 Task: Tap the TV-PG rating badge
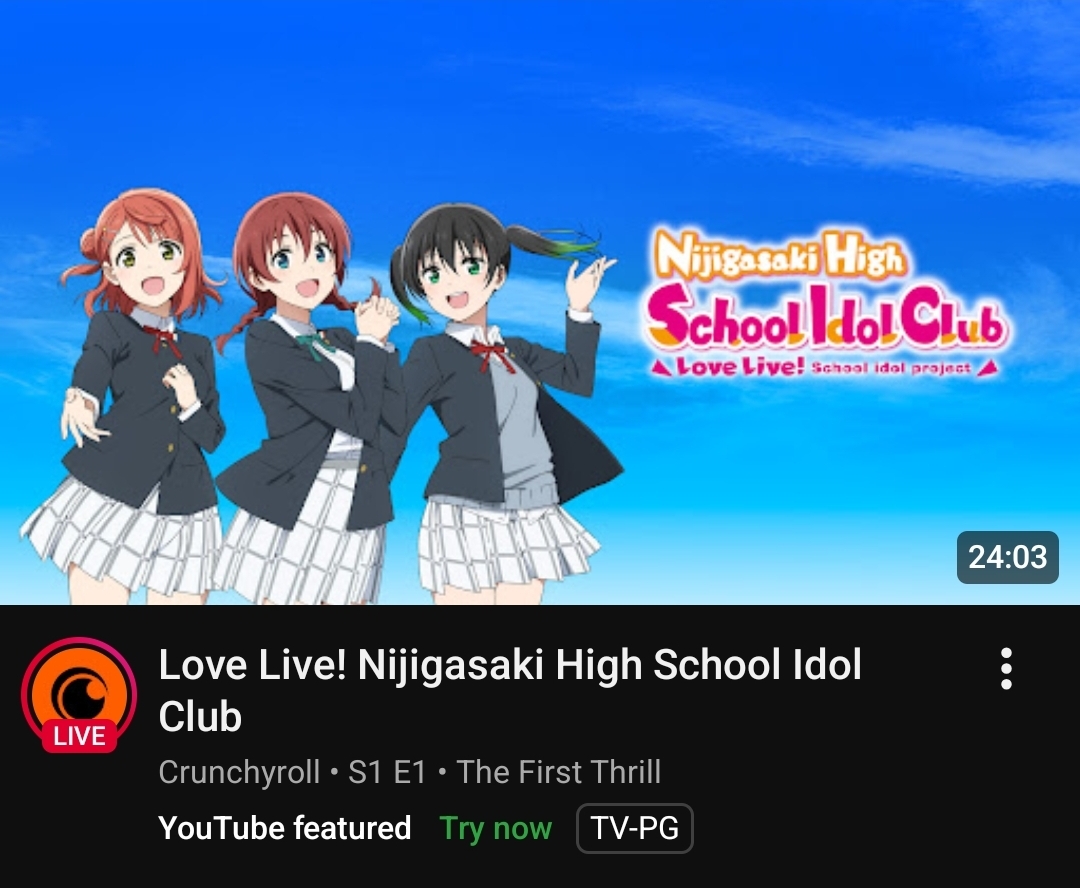coord(634,828)
